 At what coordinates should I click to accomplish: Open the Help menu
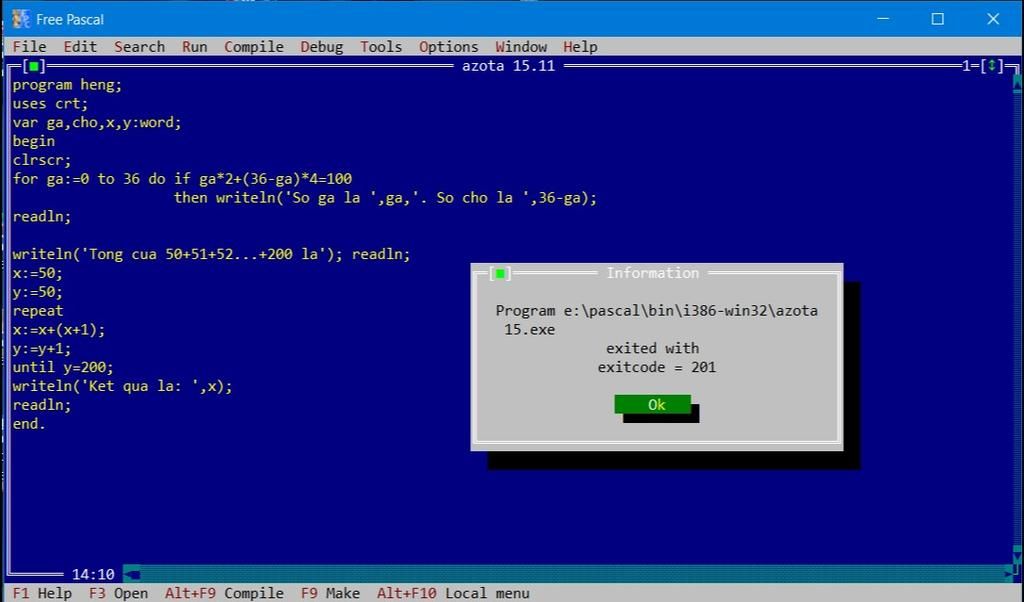[581, 47]
